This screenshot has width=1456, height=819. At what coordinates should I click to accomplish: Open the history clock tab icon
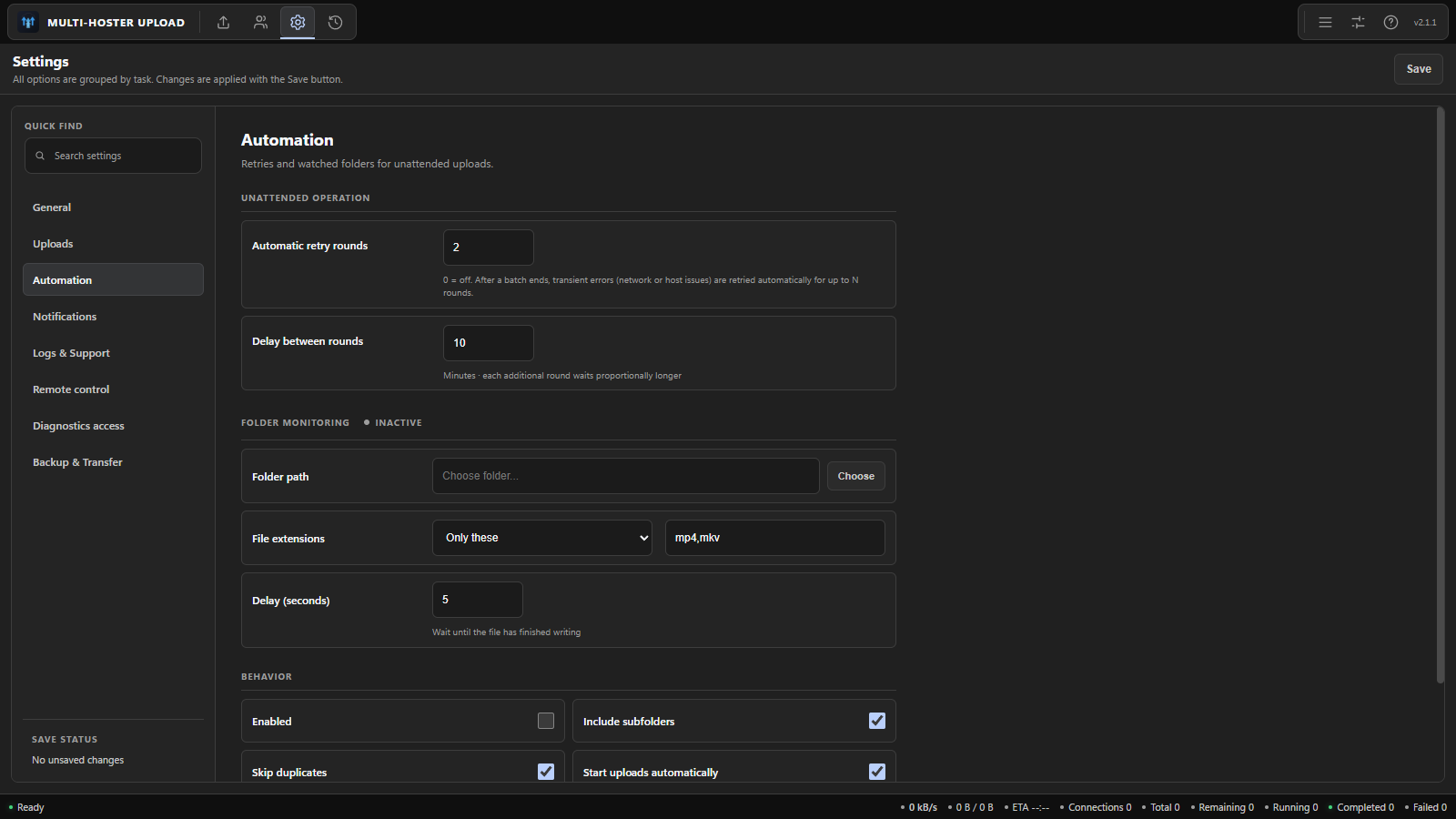coord(335,23)
